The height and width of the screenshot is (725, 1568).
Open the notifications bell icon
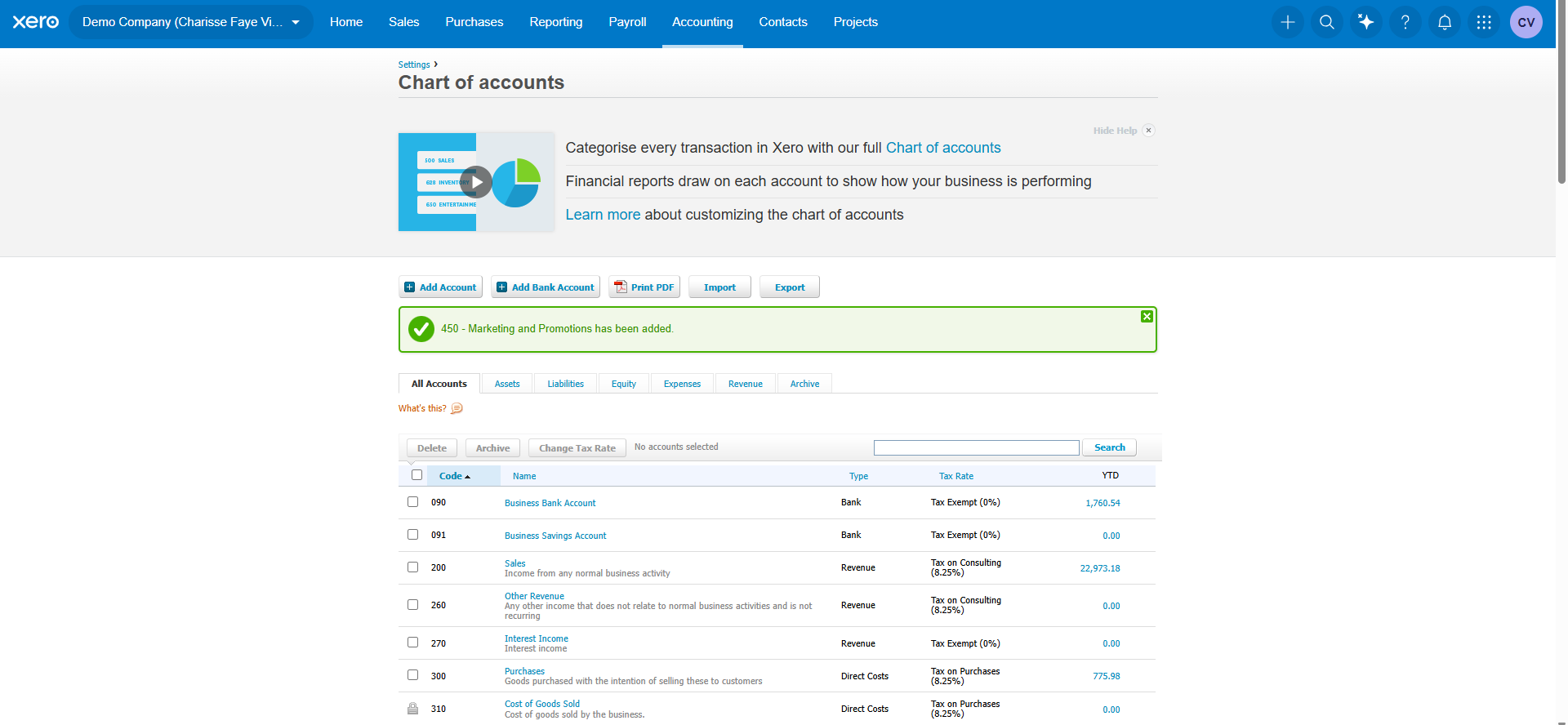click(1445, 22)
